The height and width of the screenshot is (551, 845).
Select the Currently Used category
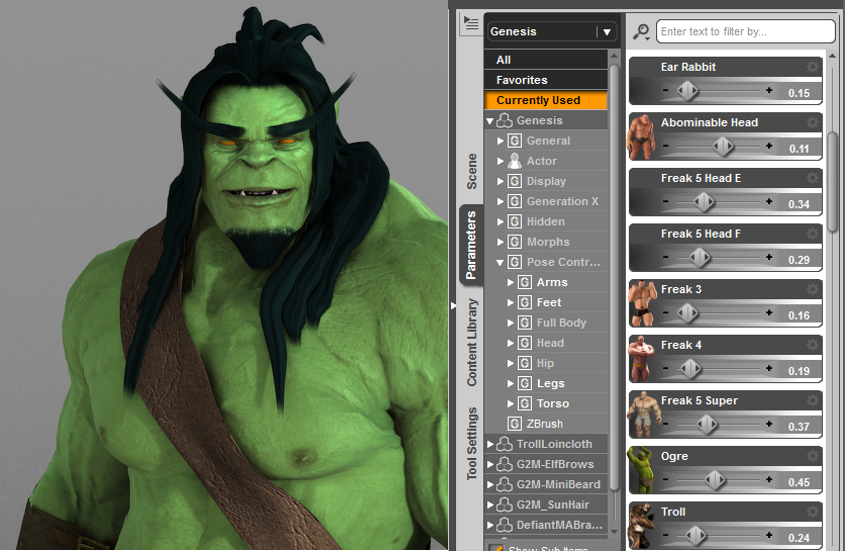pyautogui.click(x=546, y=100)
